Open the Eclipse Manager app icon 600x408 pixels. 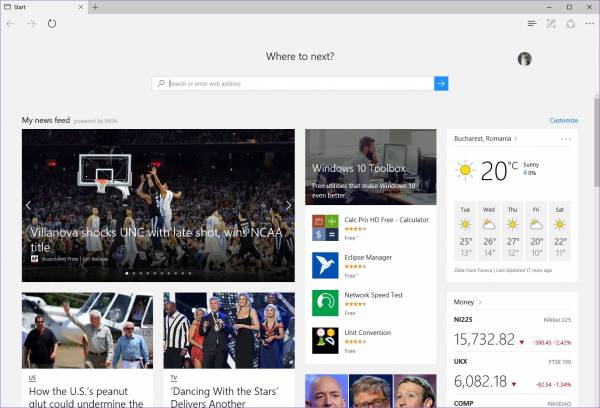[x=325, y=265]
